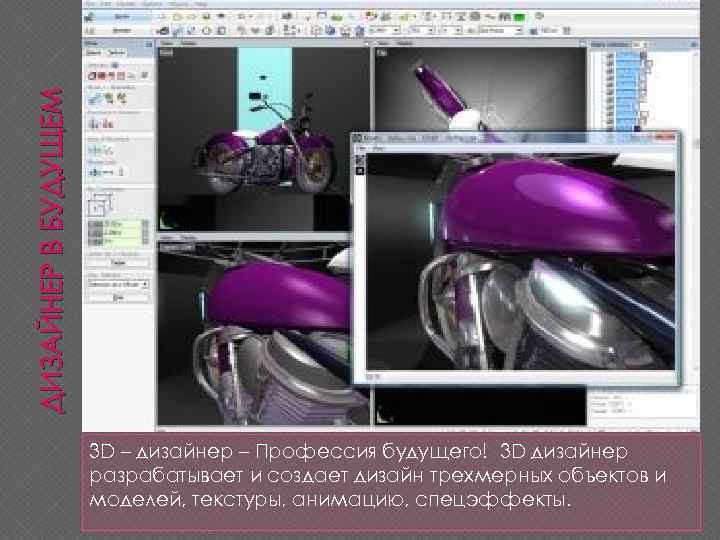Open first header menu of the handlebar viewport
This screenshot has width=720, height=540.
[x=383, y=43]
